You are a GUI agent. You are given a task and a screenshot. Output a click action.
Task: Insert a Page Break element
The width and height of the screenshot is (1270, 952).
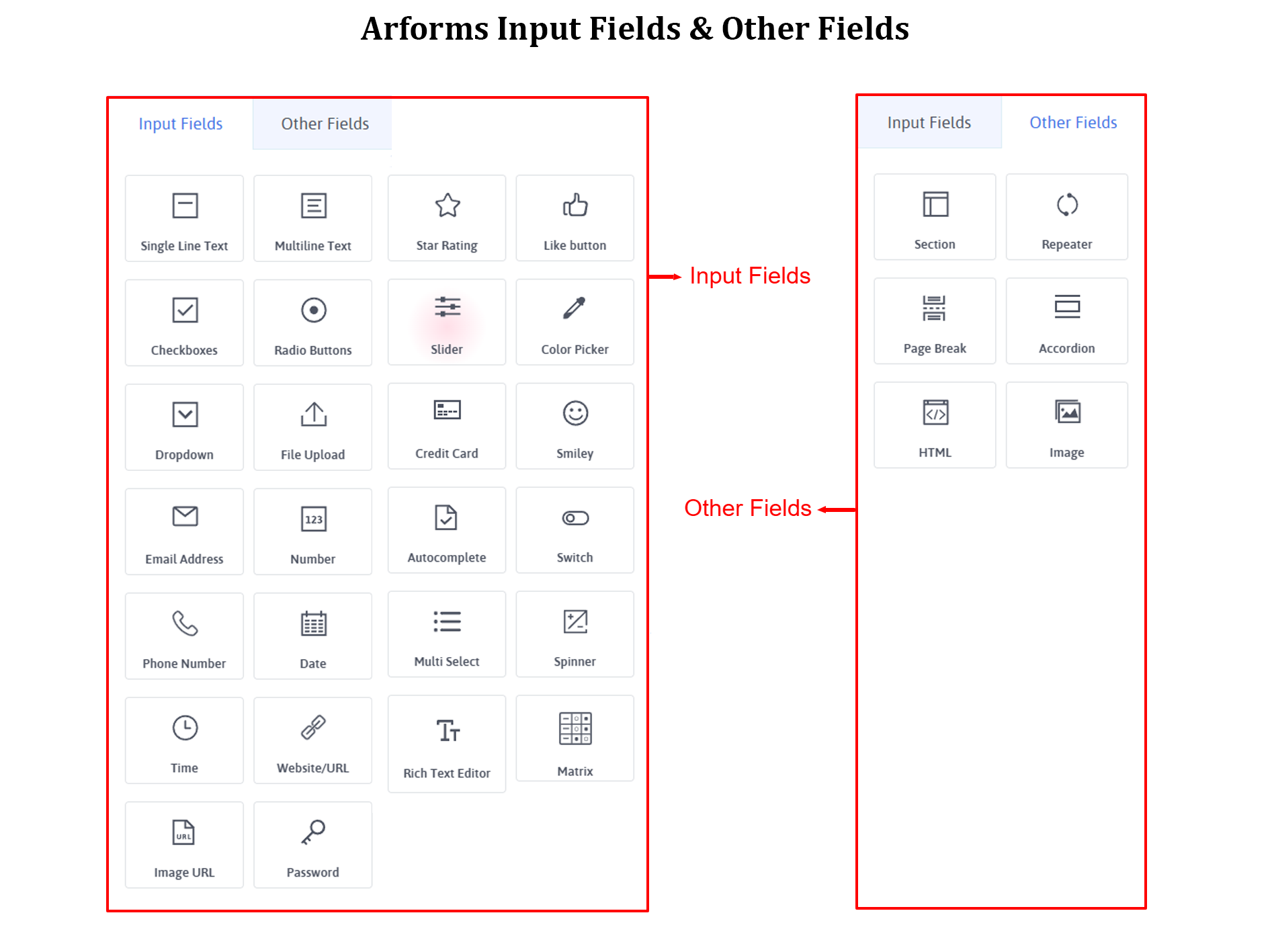(x=934, y=321)
